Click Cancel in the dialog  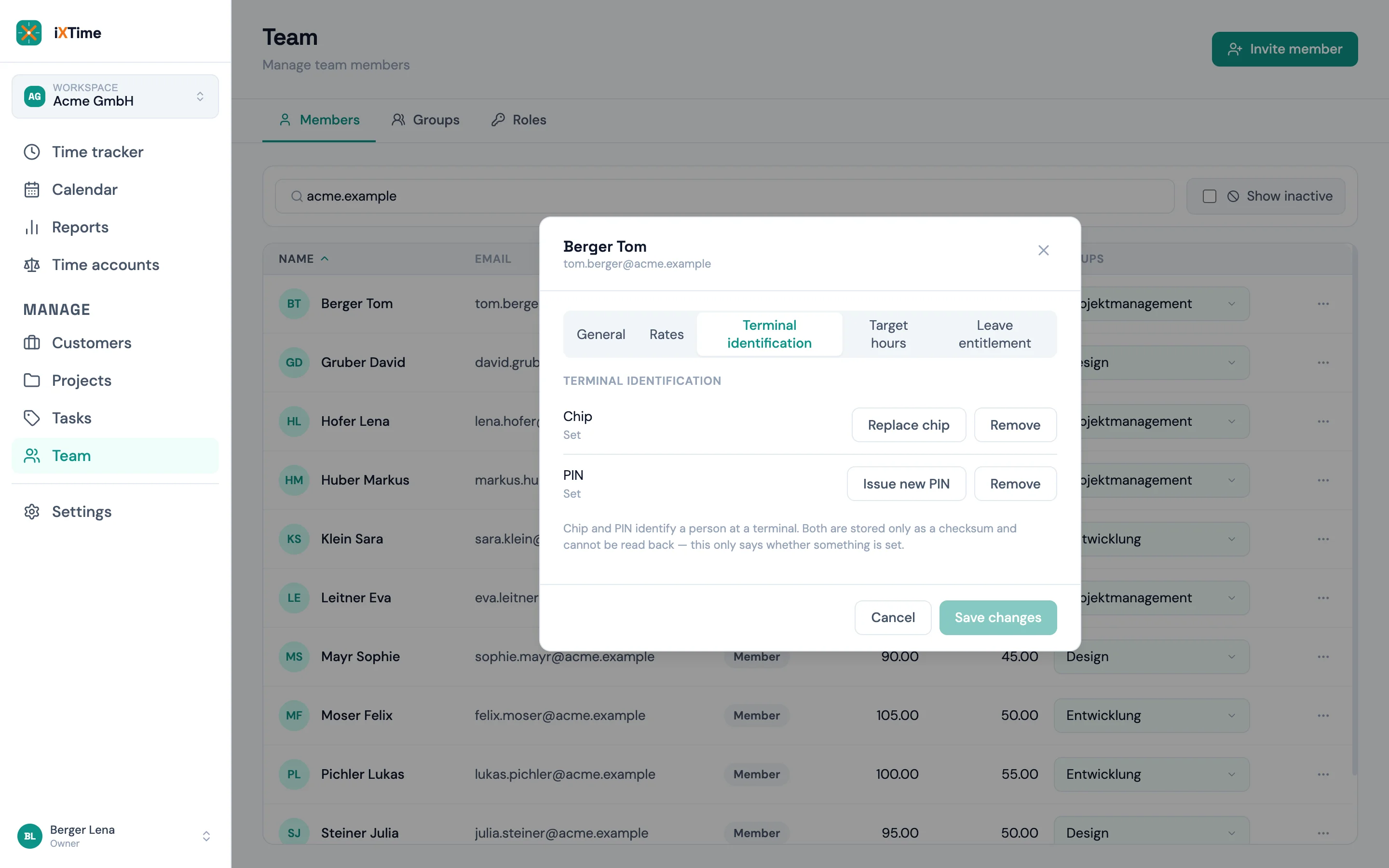pyautogui.click(x=893, y=618)
